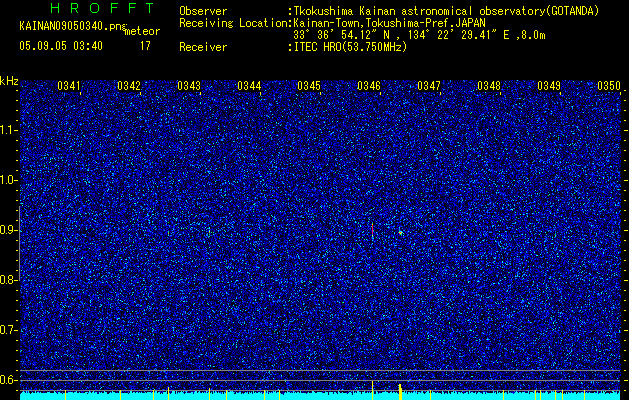Click the 0348 time marker
This screenshot has height=400, width=629.
[x=489, y=86]
